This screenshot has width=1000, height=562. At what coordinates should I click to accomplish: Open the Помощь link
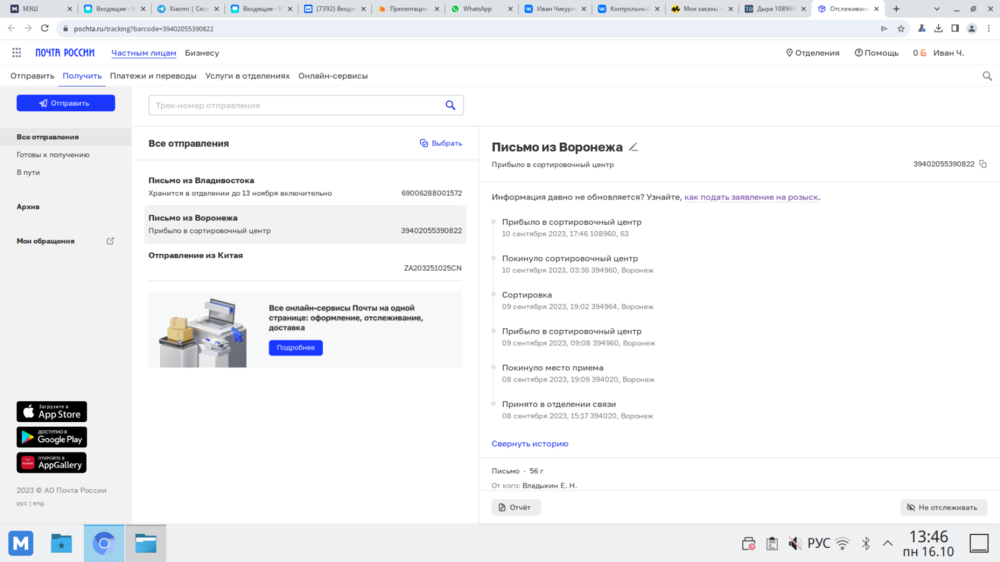click(x=876, y=53)
